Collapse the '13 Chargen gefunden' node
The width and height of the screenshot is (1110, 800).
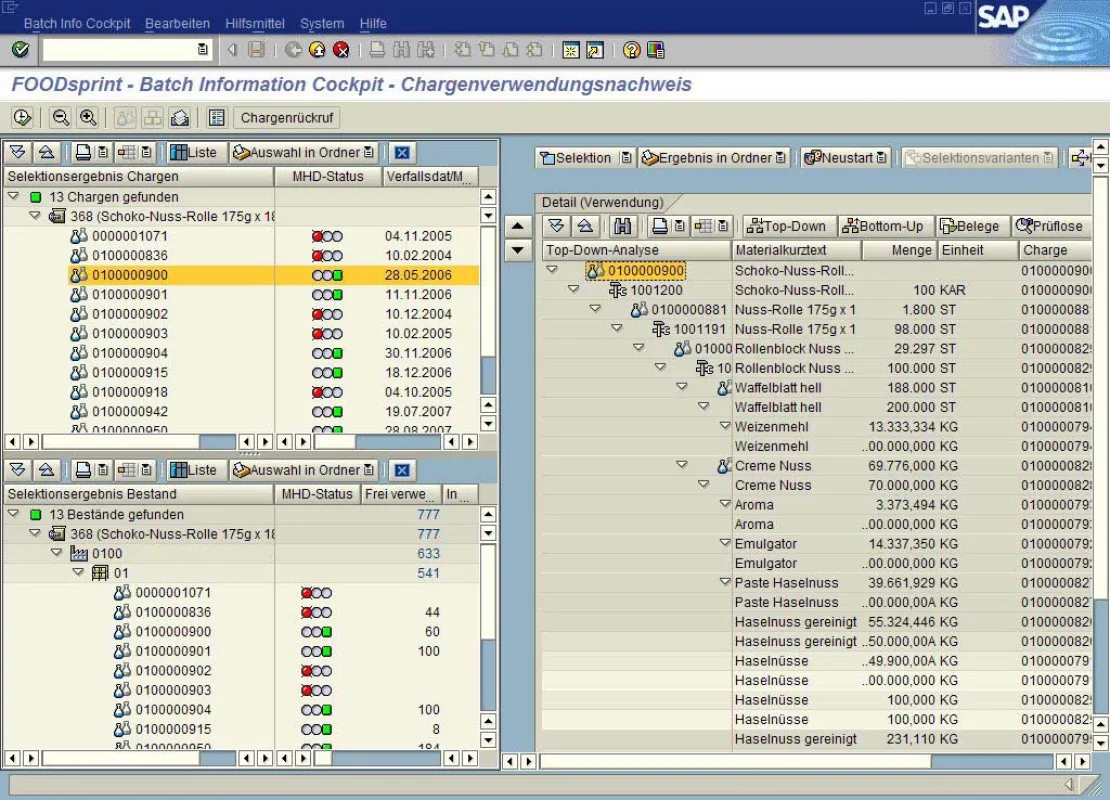point(13,196)
